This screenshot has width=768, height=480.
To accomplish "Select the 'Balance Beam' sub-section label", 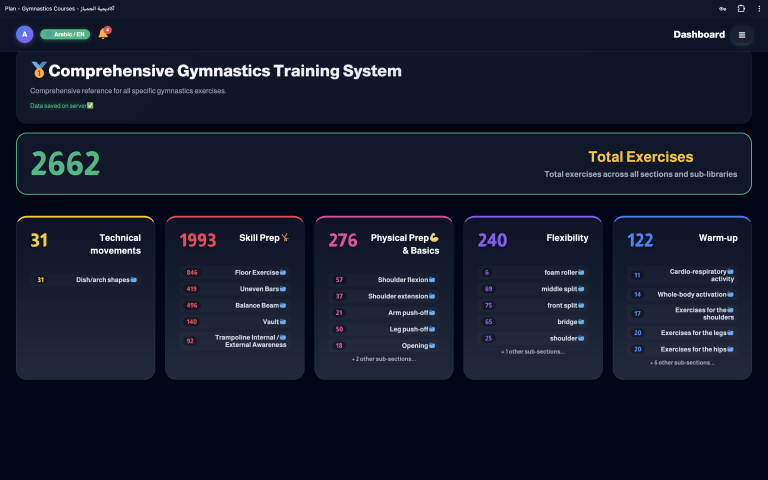I will 257,305.
